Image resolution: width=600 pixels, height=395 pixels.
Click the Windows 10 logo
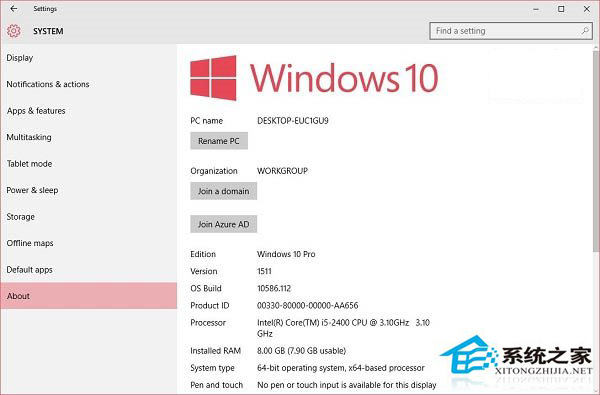pos(314,78)
